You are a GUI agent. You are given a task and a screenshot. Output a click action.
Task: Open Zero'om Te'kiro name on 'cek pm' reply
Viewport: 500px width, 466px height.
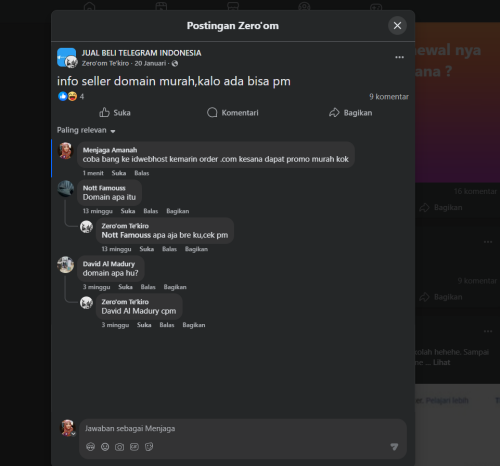pos(125,226)
